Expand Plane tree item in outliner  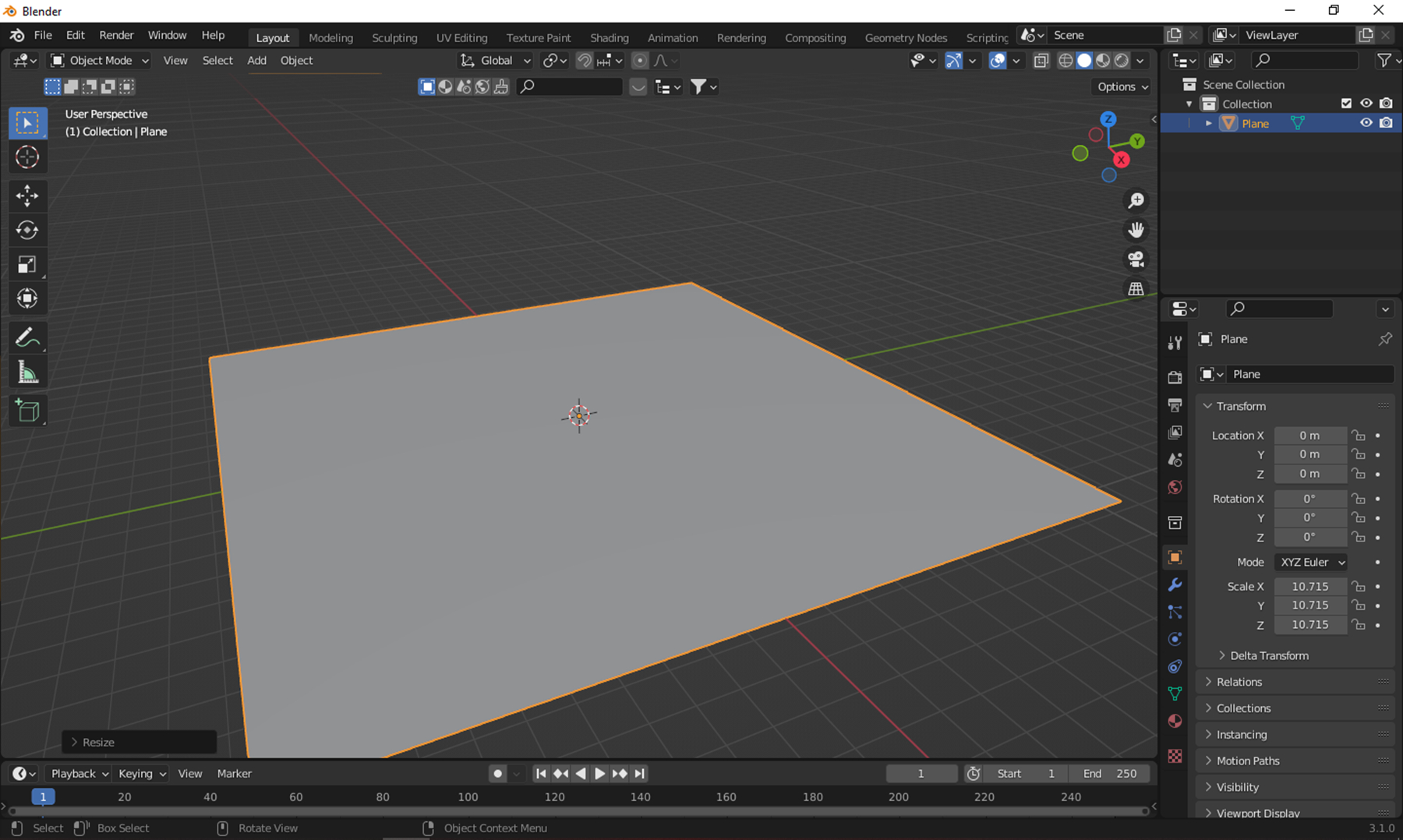click(1209, 123)
